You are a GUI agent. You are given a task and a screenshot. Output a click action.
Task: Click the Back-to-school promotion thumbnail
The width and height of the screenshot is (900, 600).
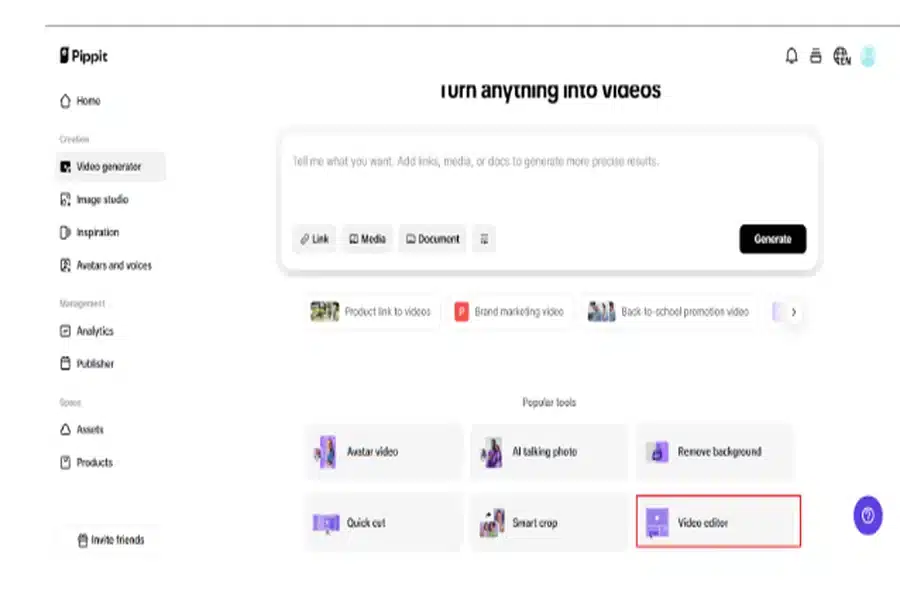[602, 312]
